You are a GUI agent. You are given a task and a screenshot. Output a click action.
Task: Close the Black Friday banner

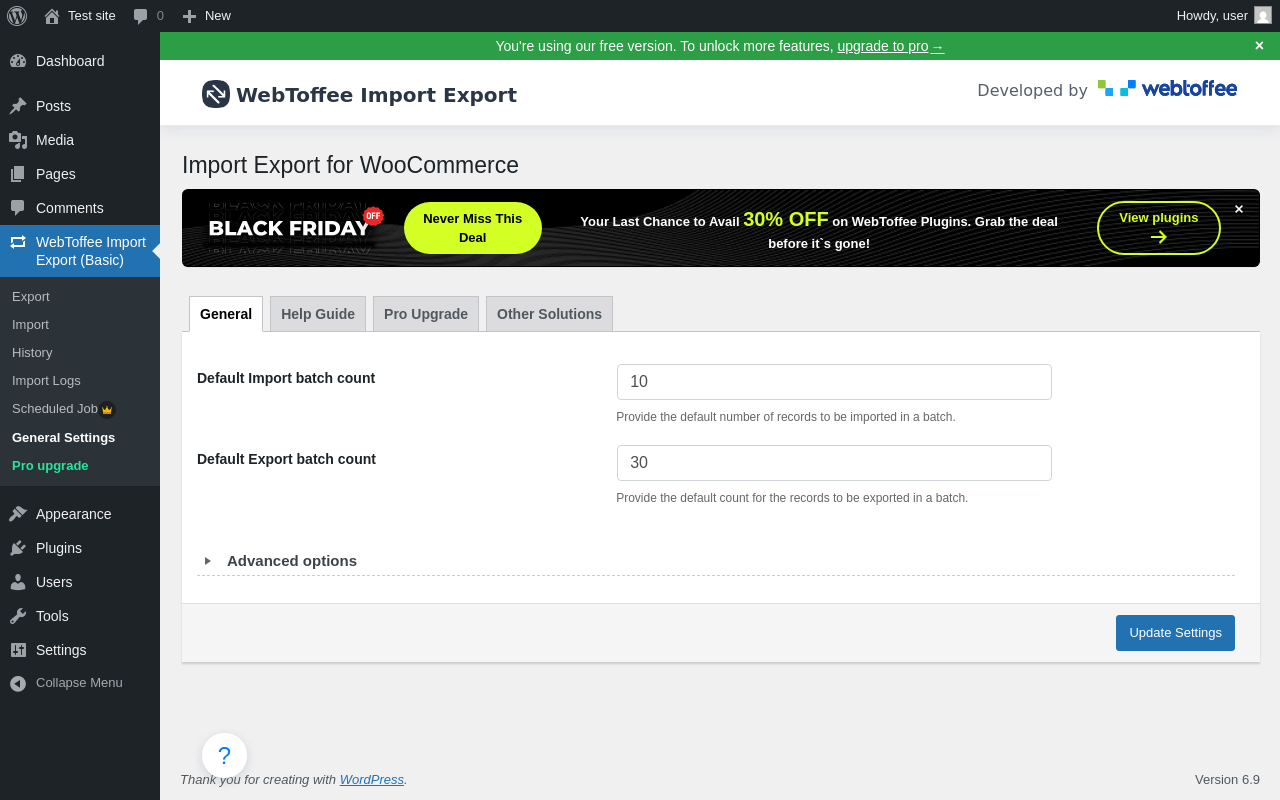[x=1239, y=209]
